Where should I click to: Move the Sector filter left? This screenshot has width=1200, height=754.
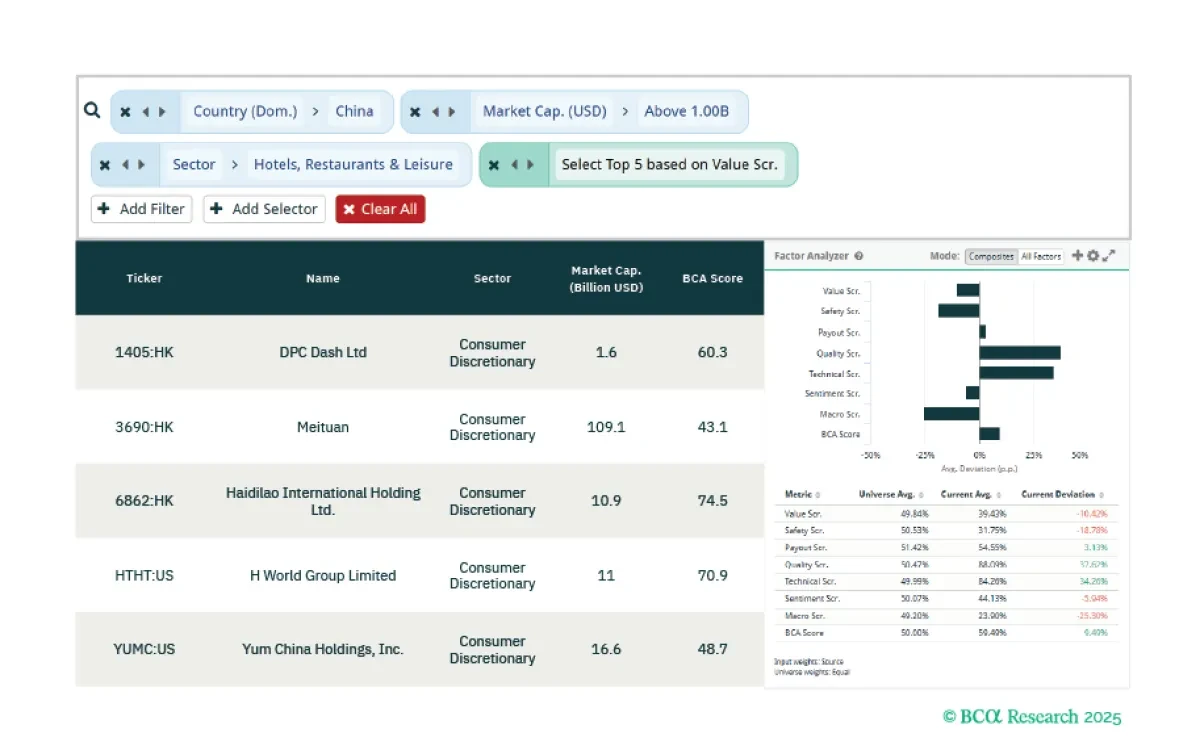click(x=125, y=165)
